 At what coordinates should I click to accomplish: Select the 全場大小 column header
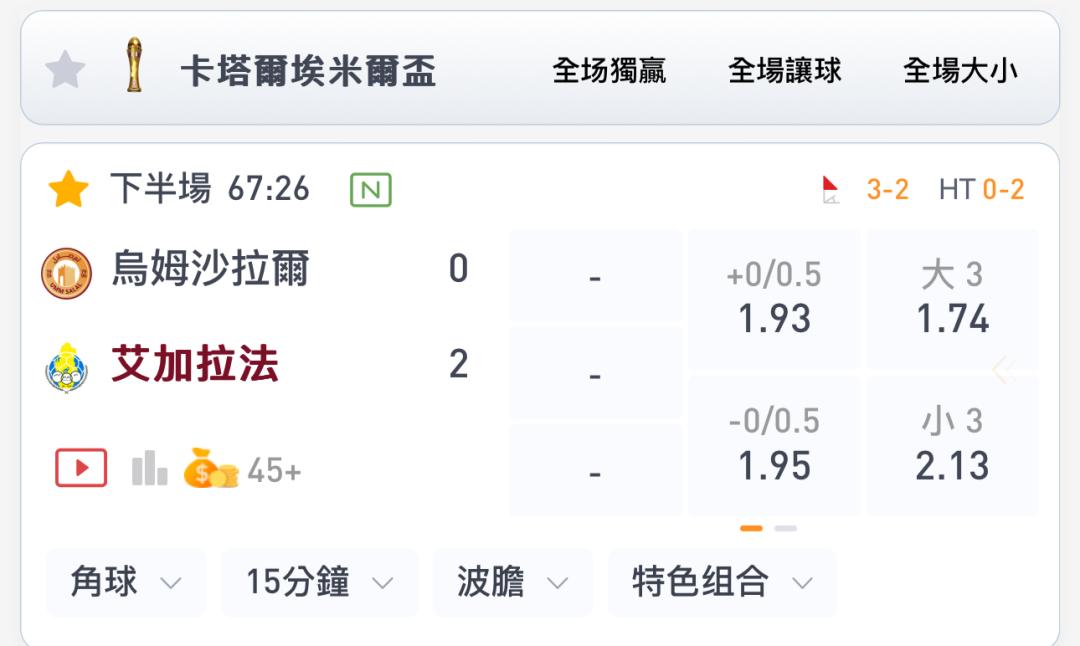click(x=960, y=71)
